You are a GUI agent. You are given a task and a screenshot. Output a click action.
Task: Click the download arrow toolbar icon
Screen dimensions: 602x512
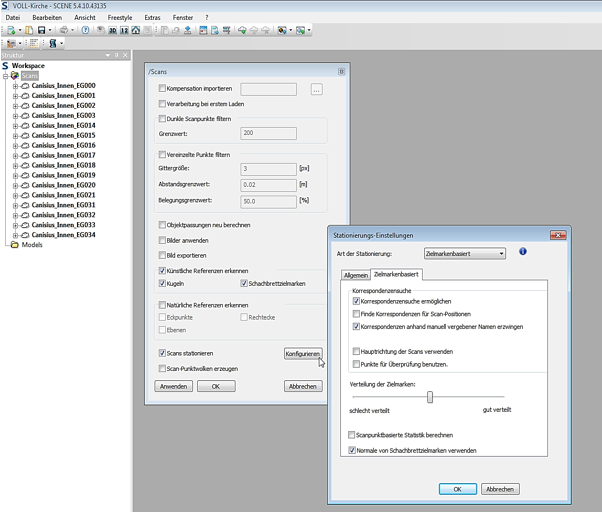pos(187,30)
